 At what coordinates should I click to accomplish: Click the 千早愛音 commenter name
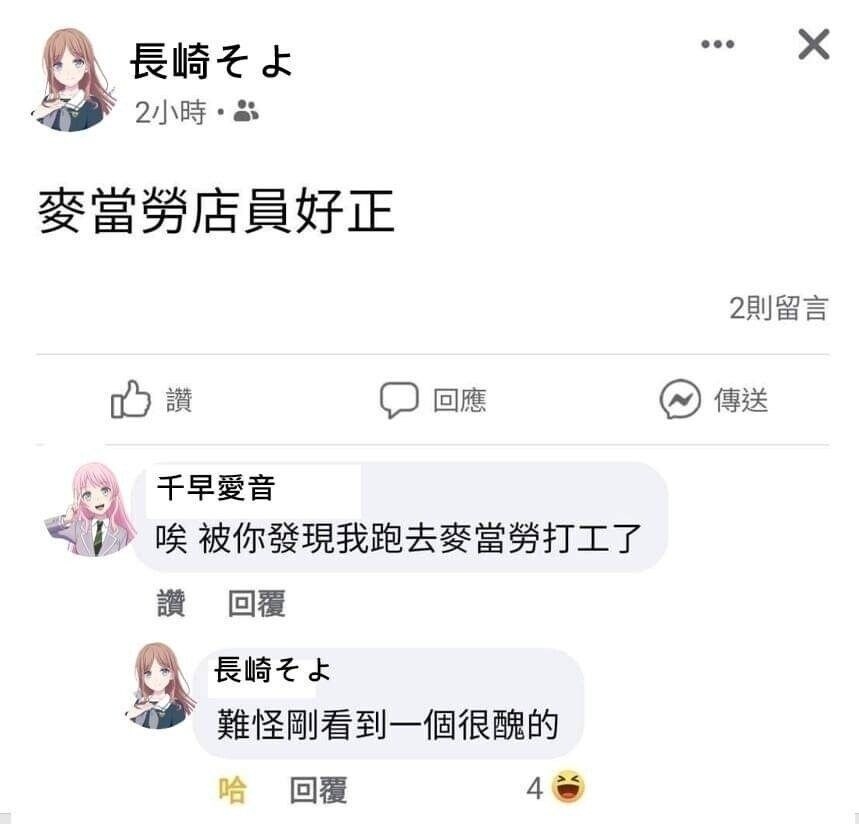click(215, 488)
